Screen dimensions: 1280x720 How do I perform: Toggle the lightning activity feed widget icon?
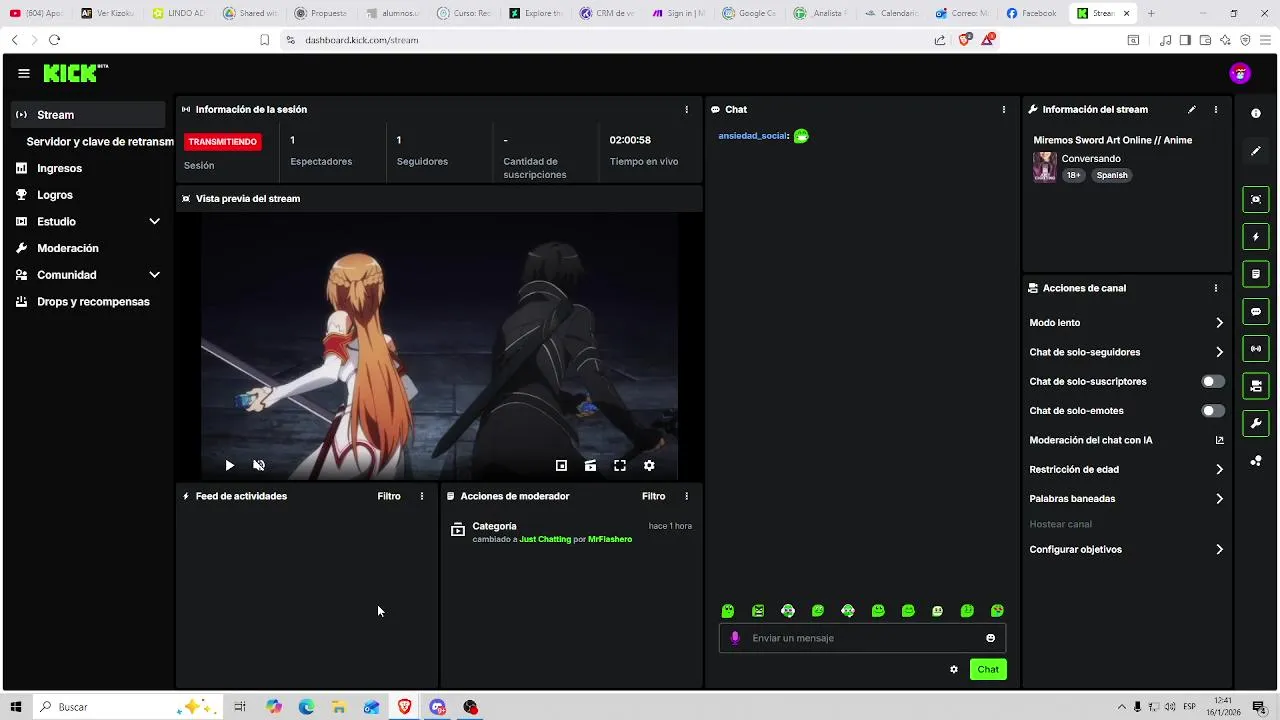coord(1256,237)
